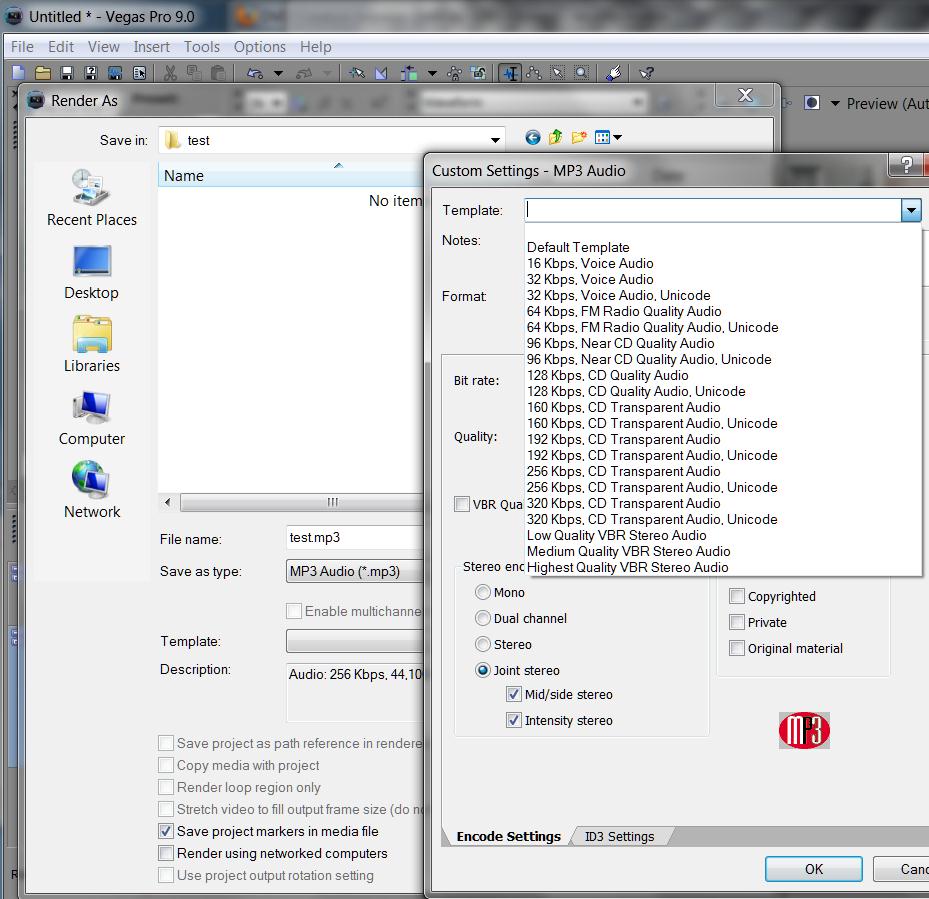The image size is (929, 899).
Task: Click the What's This help icon
Action: point(646,73)
